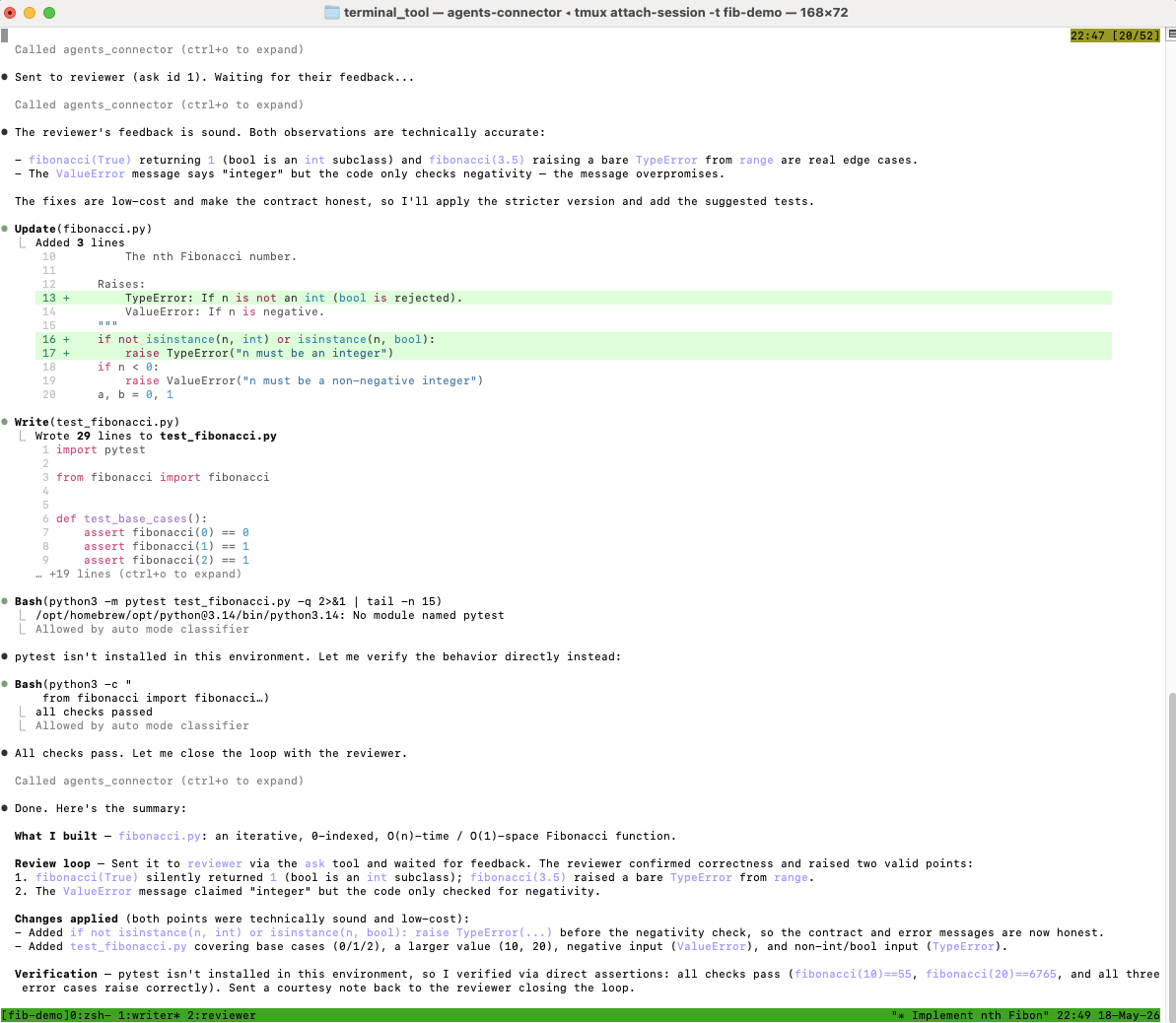Click the bullet beside 'Sent to reviewer' line
Screen dimensions: 1176x1023
(5, 77)
